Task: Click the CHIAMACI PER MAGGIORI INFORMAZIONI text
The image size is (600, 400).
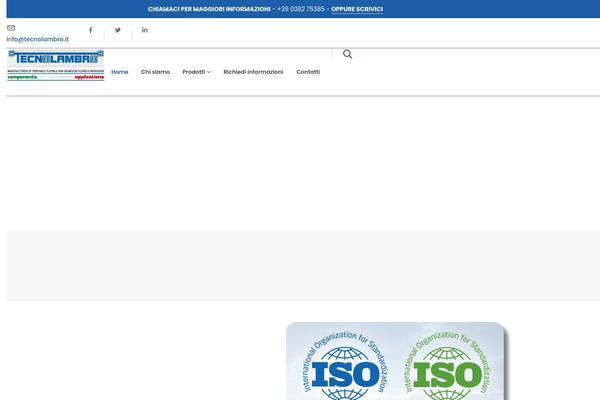Action: (209, 9)
